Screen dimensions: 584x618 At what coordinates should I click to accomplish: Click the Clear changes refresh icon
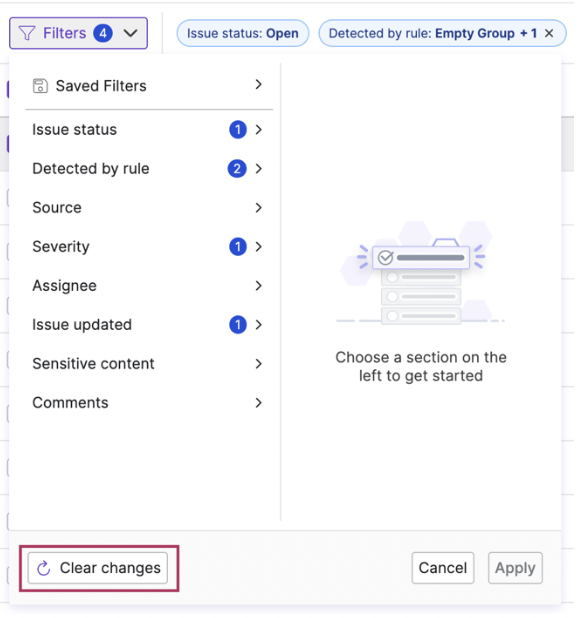[44, 568]
